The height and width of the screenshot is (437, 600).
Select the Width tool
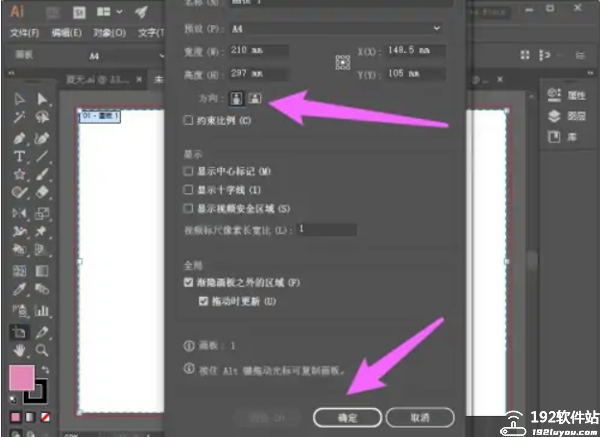(19, 231)
